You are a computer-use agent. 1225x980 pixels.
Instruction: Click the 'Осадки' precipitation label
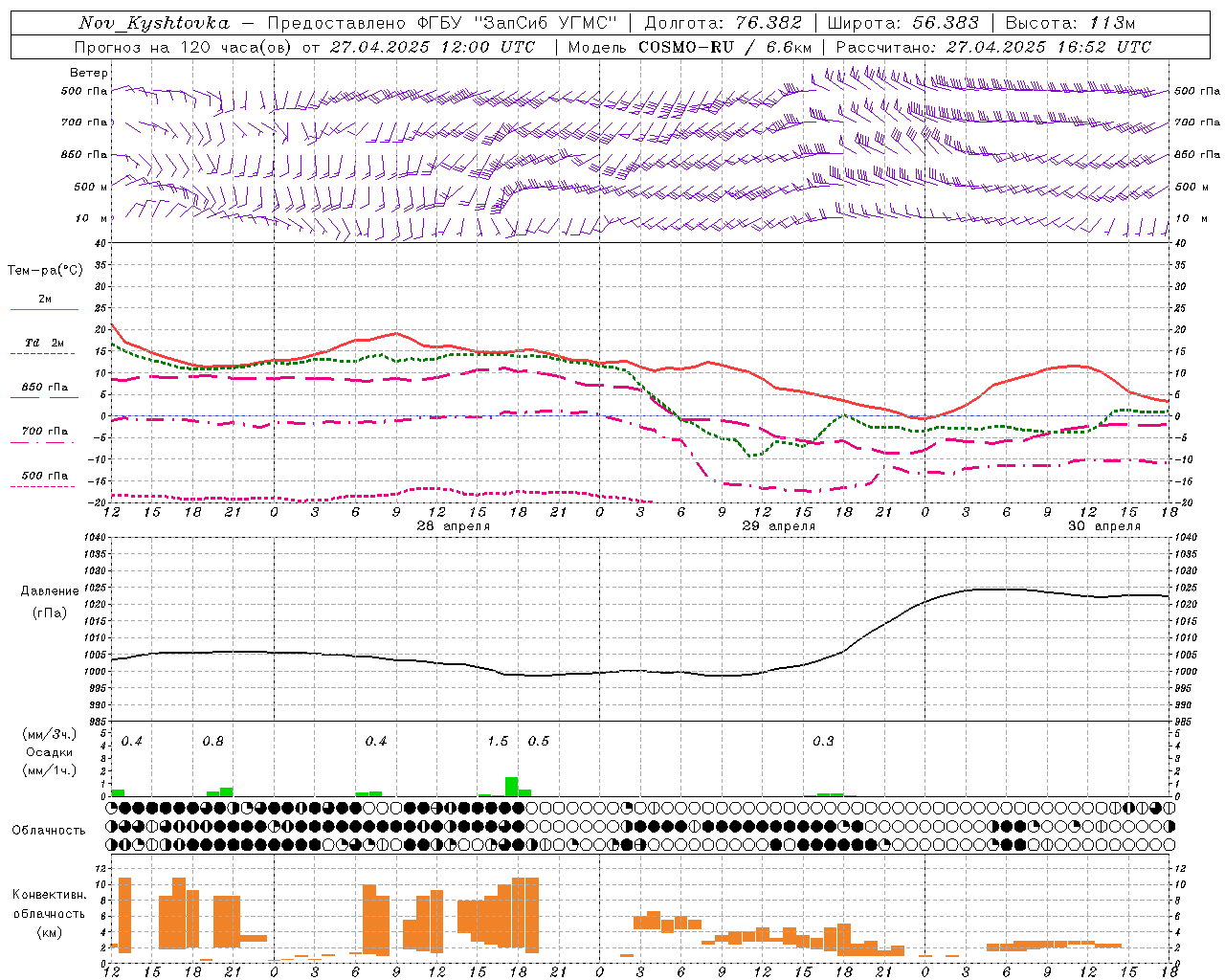point(49,752)
